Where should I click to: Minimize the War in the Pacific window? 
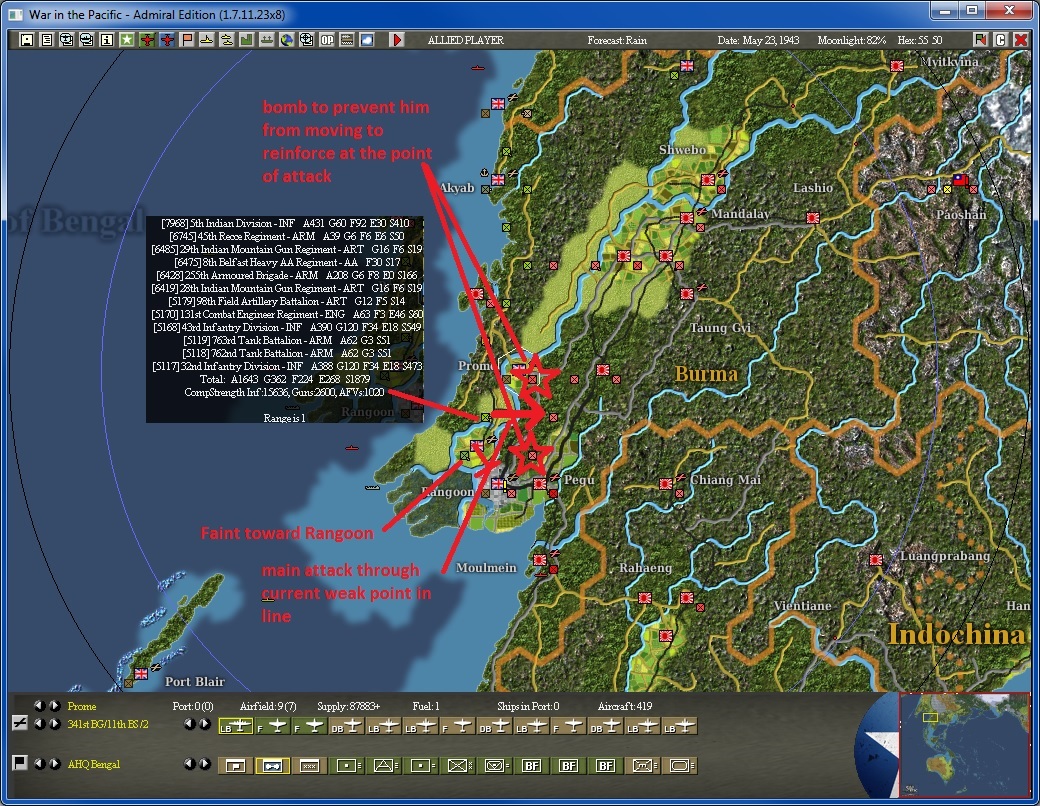(x=944, y=11)
